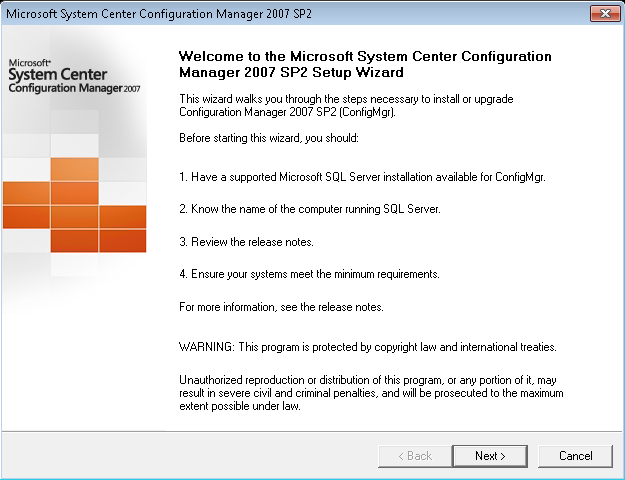Screen dimensions: 625x480
Task: Close the setup wizard window
Action: coord(605,14)
